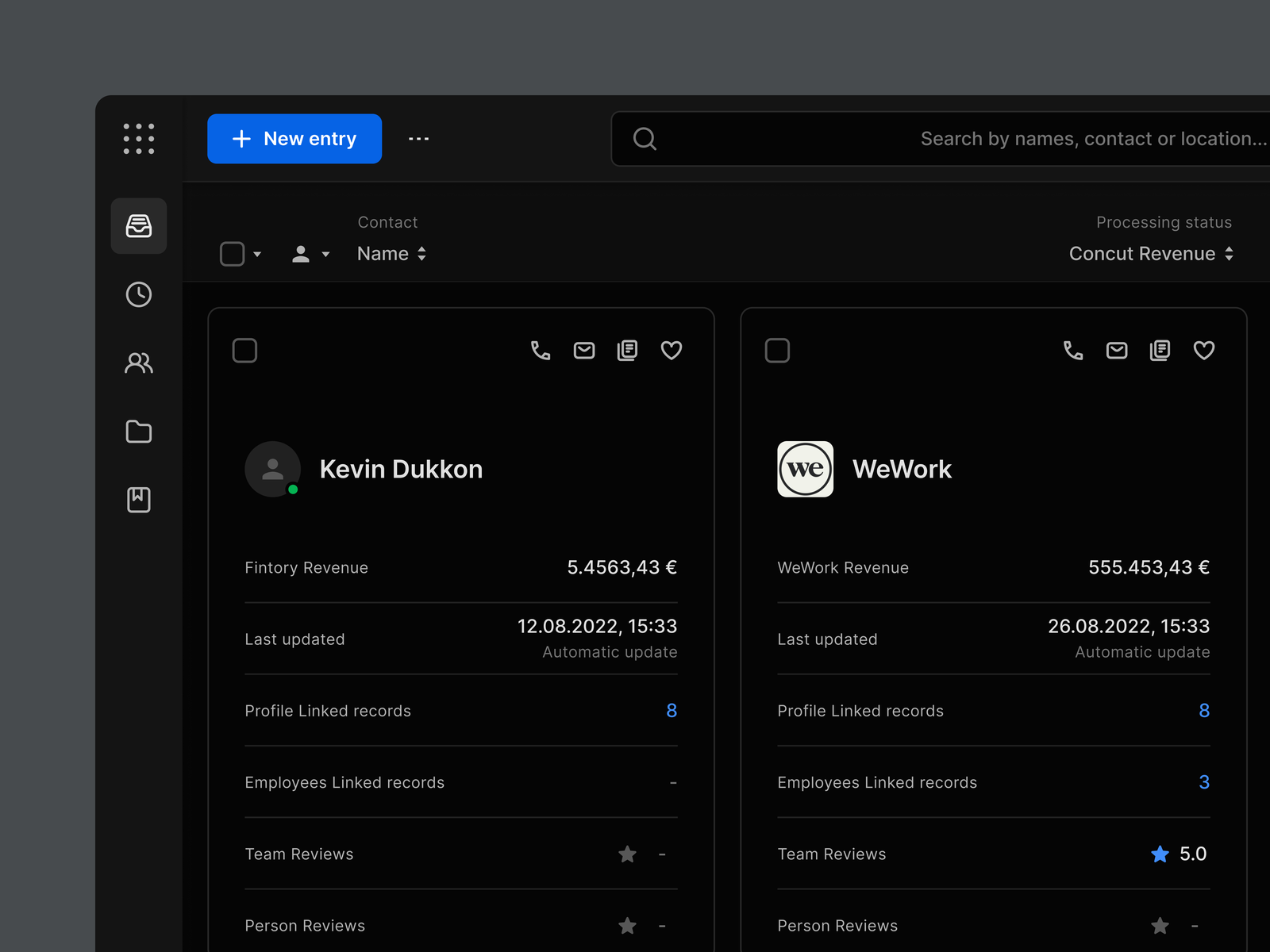The image size is (1270, 952).
Task: Favorite Kevin Dukkon with heart icon
Action: click(672, 351)
